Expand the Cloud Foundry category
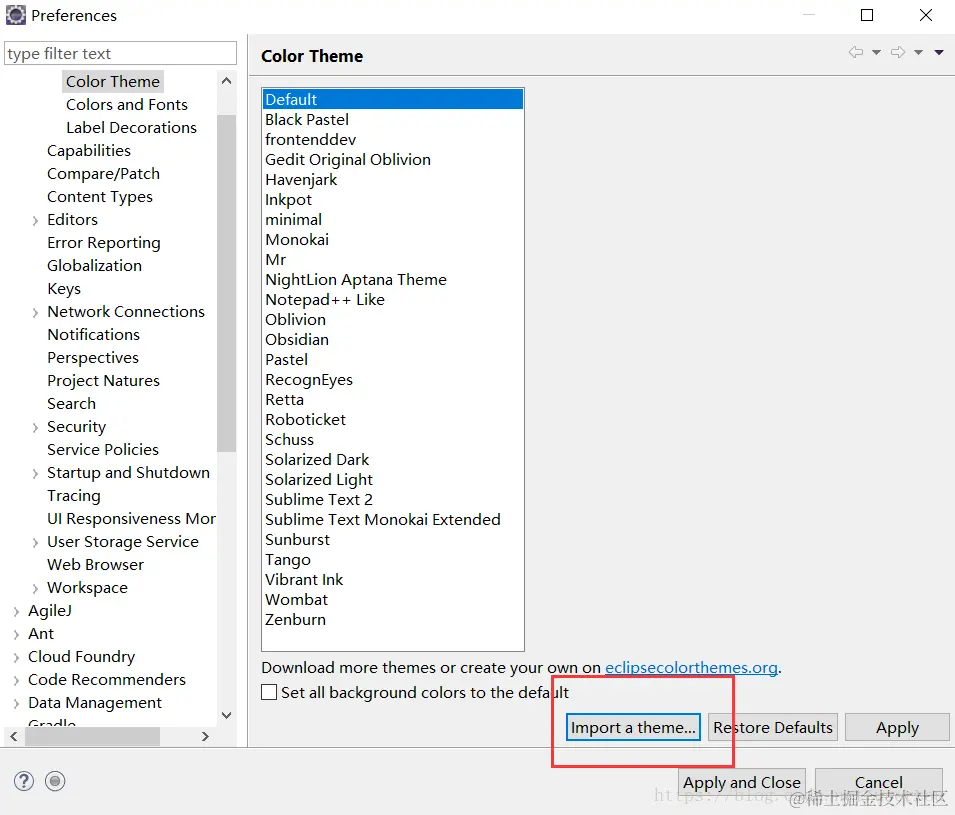The image size is (955, 815). 16,657
